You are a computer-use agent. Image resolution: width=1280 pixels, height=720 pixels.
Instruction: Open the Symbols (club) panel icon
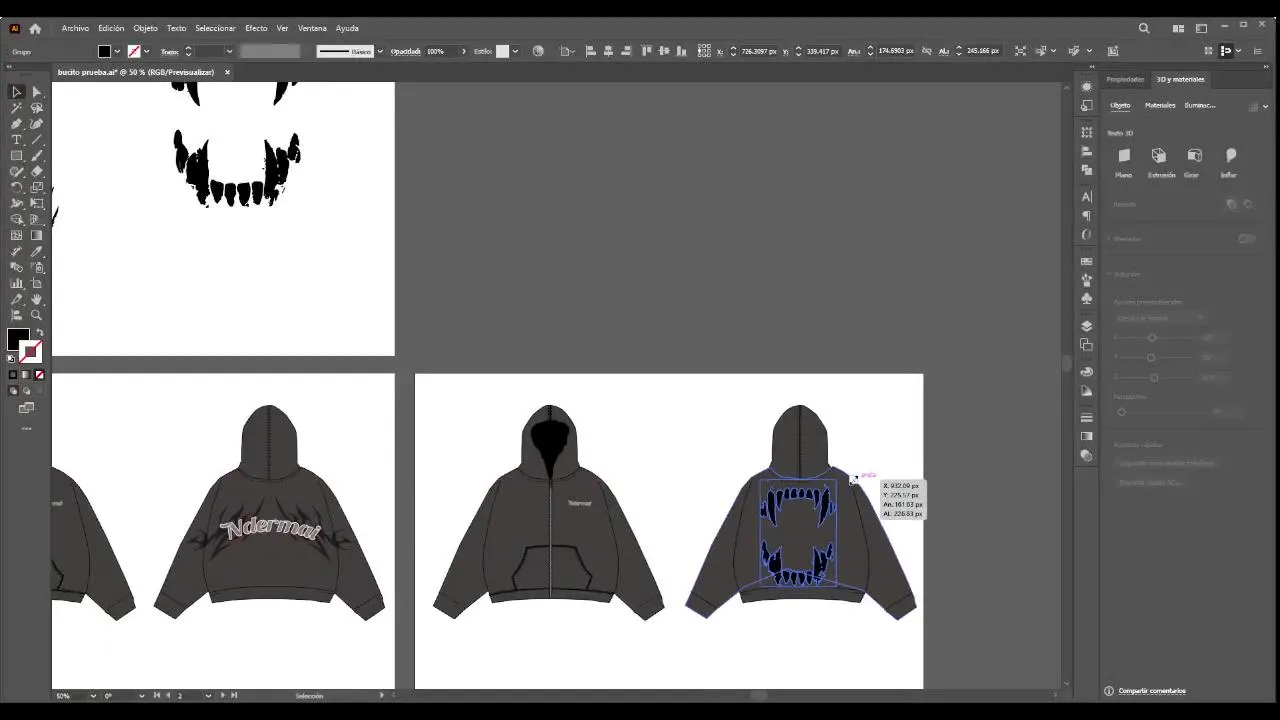(1087, 299)
